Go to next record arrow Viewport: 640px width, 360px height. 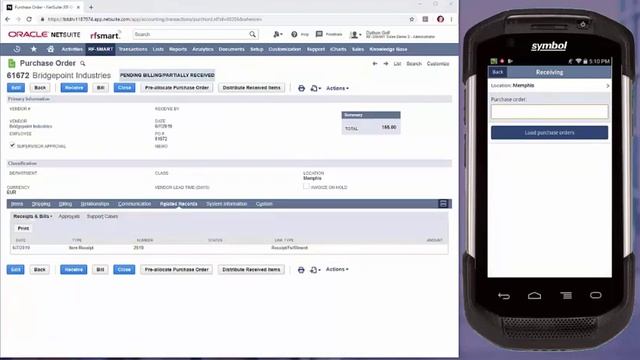(386, 64)
